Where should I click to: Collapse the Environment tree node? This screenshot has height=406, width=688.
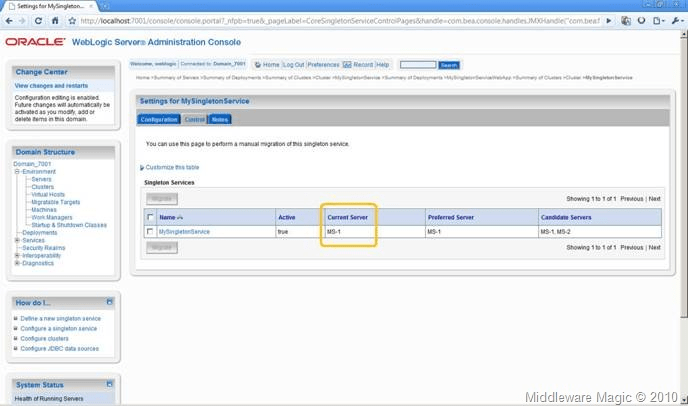coord(17,172)
